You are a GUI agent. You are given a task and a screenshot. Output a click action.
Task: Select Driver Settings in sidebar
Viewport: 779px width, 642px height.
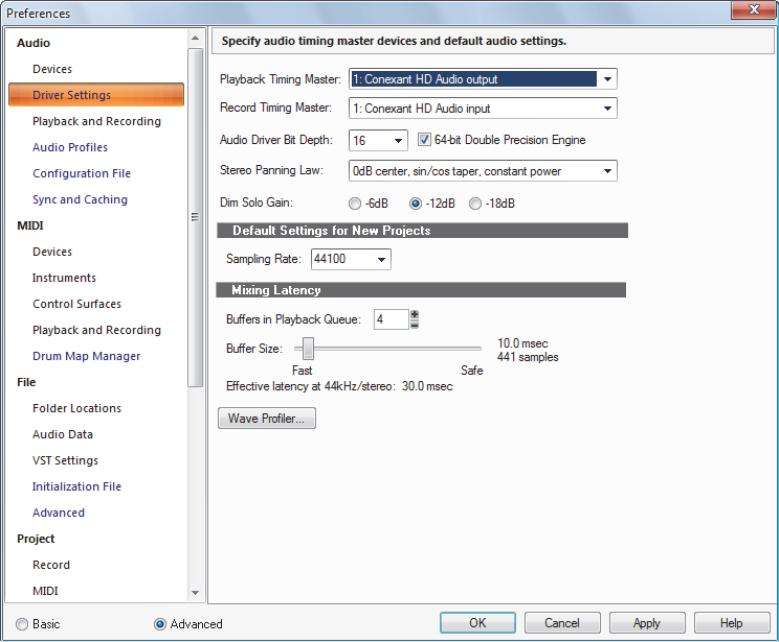[96, 94]
